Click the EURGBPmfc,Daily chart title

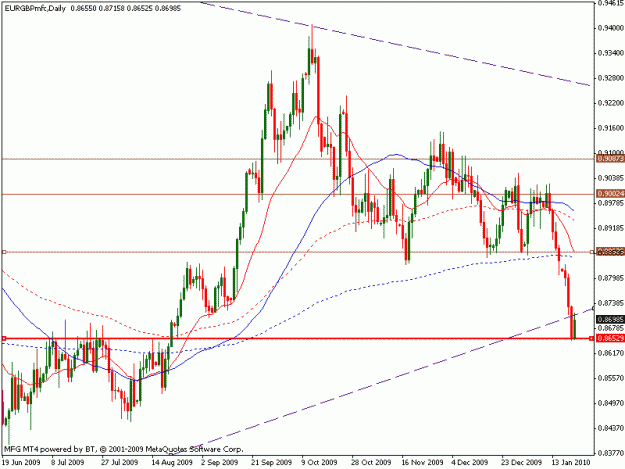pyautogui.click(x=35, y=8)
